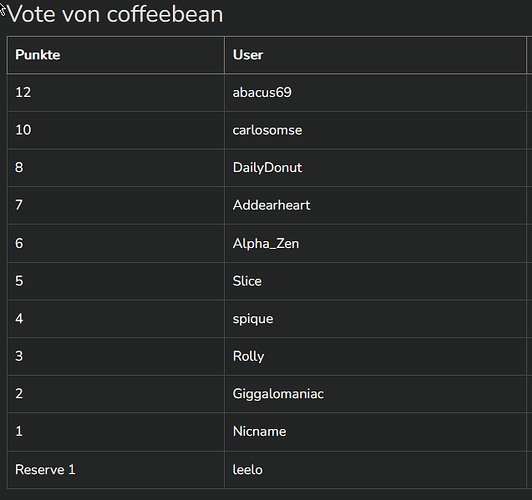
Task: Click the 'Reserve 1' cell
Action: (x=116, y=470)
